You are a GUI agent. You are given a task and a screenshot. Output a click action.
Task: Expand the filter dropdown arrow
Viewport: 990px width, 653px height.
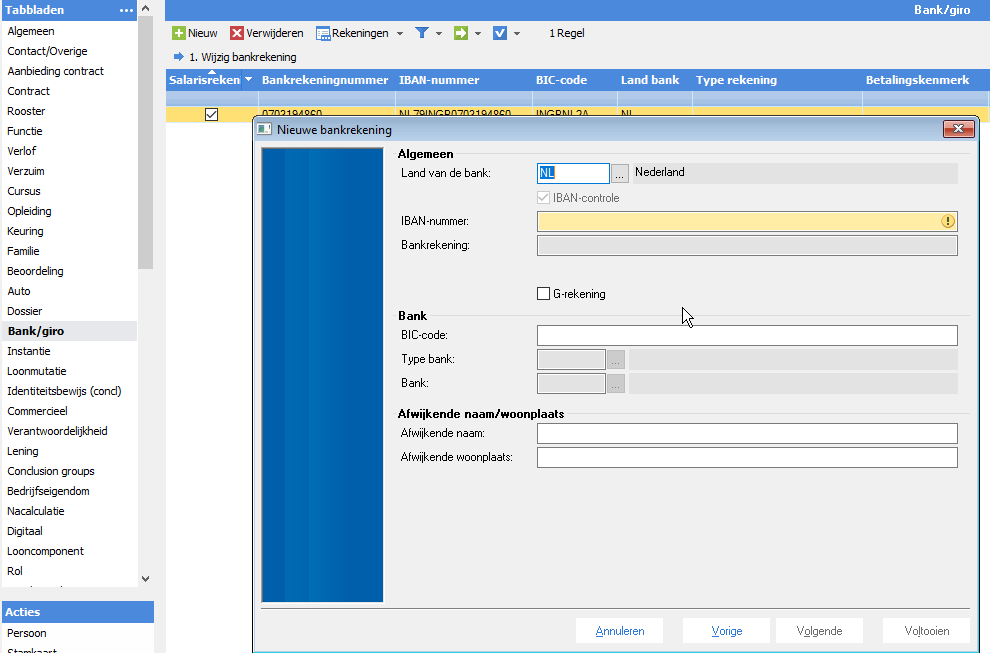[x=439, y=33]
